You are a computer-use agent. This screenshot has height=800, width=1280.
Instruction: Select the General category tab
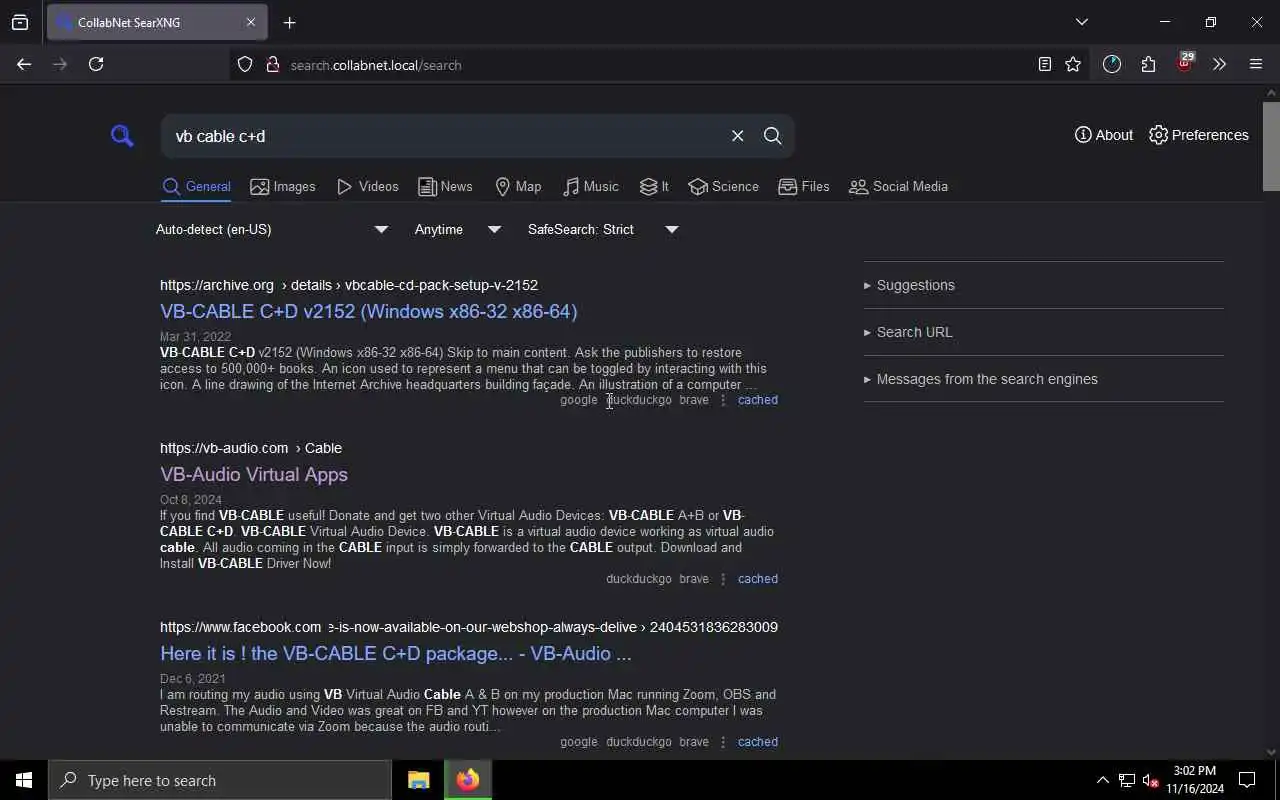pos(197,187)
